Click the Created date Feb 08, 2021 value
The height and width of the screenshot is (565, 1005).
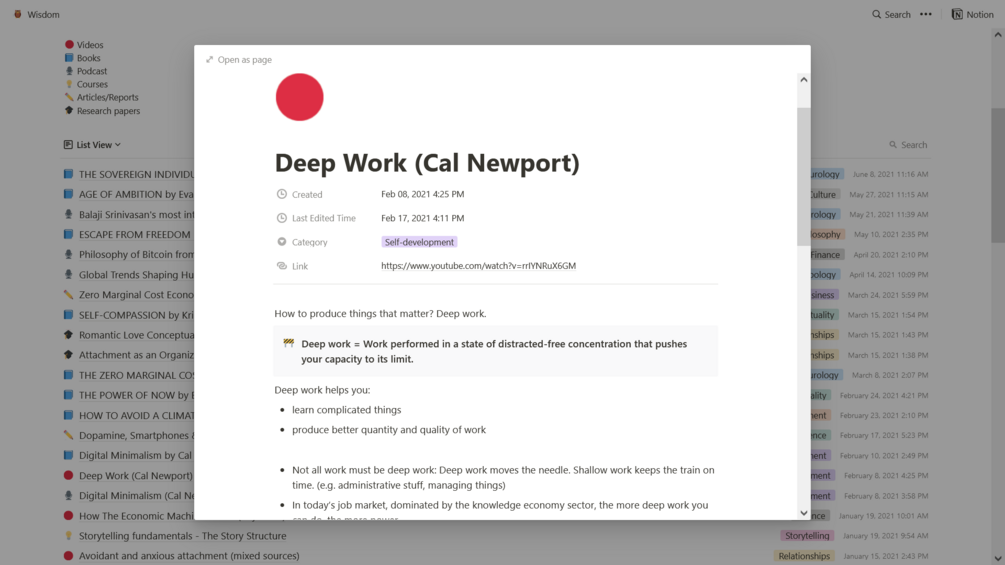pyautogui.click(x=422, y=194)
